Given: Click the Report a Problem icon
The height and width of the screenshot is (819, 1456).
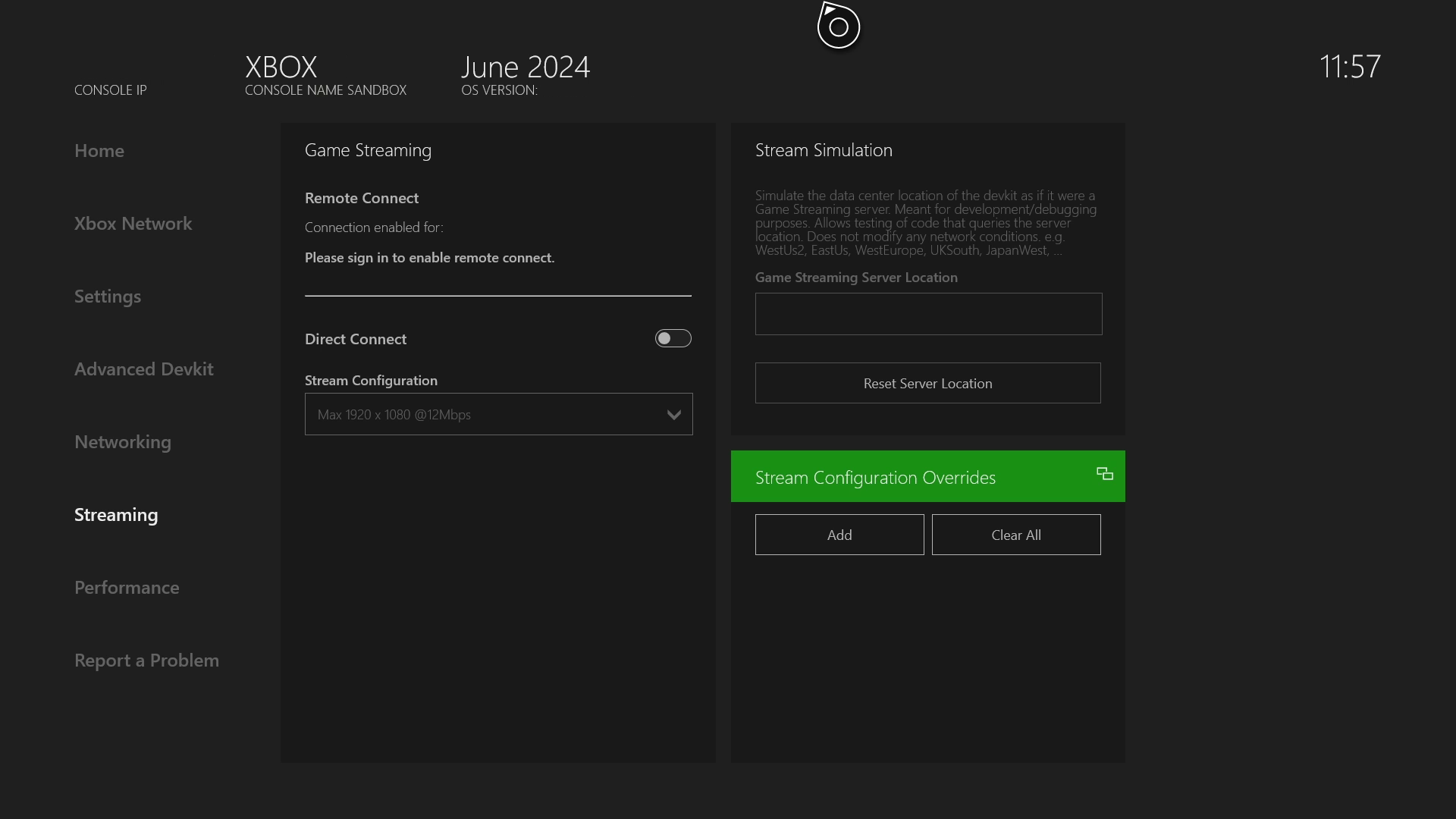Looking at the screenshot, I should click(x=146, y=659).
